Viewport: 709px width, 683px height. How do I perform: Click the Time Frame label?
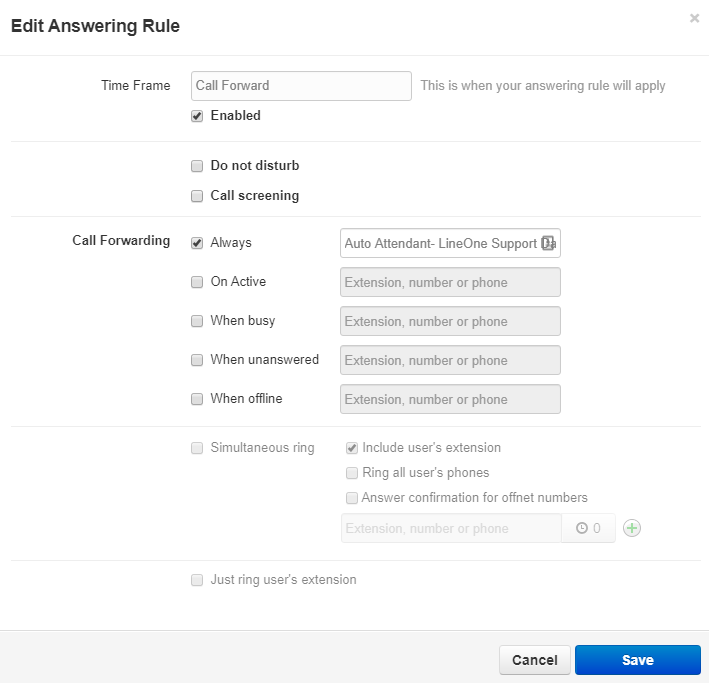(136, 85)
